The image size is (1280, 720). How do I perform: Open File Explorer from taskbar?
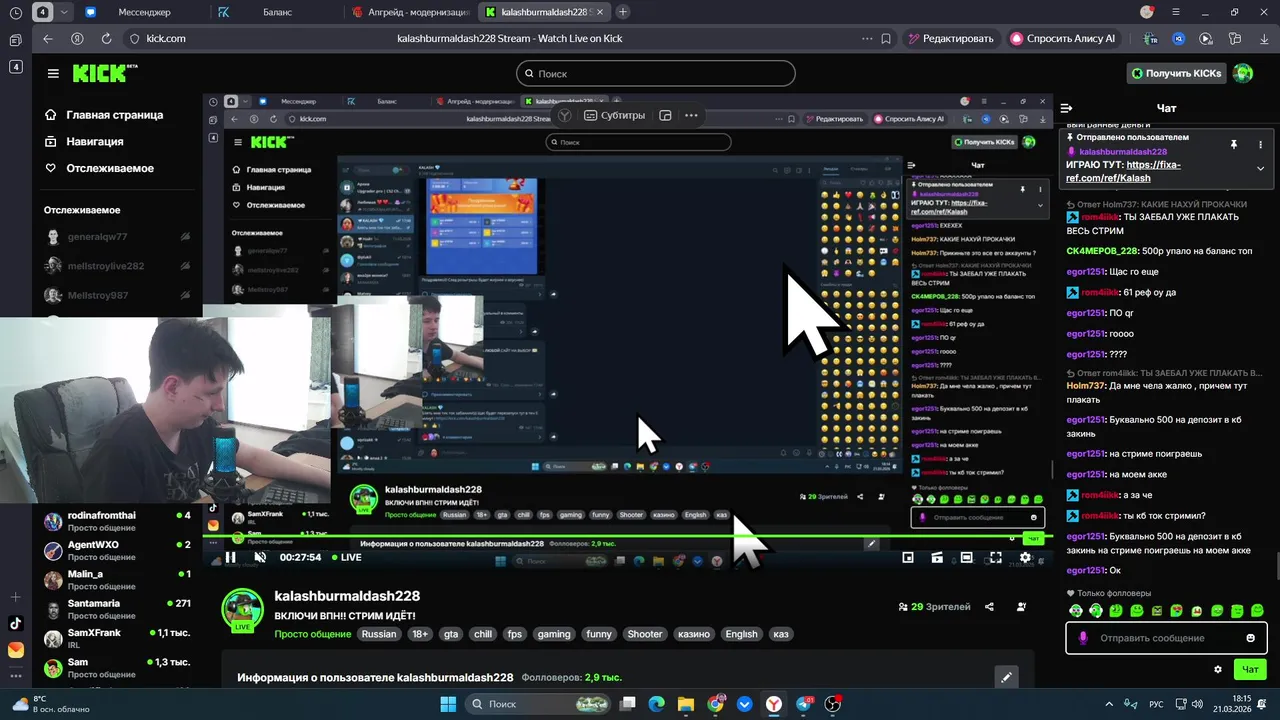[x=686, y=704]
